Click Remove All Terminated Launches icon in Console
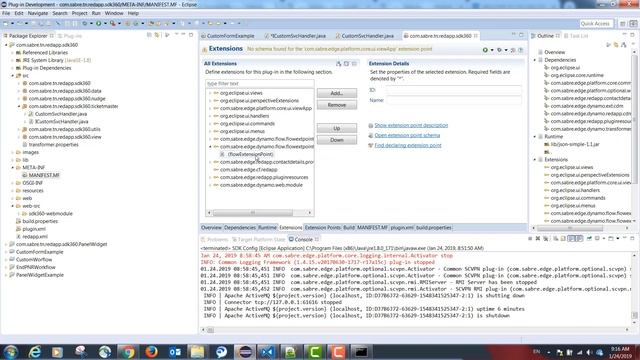 (x=545, y=239)
